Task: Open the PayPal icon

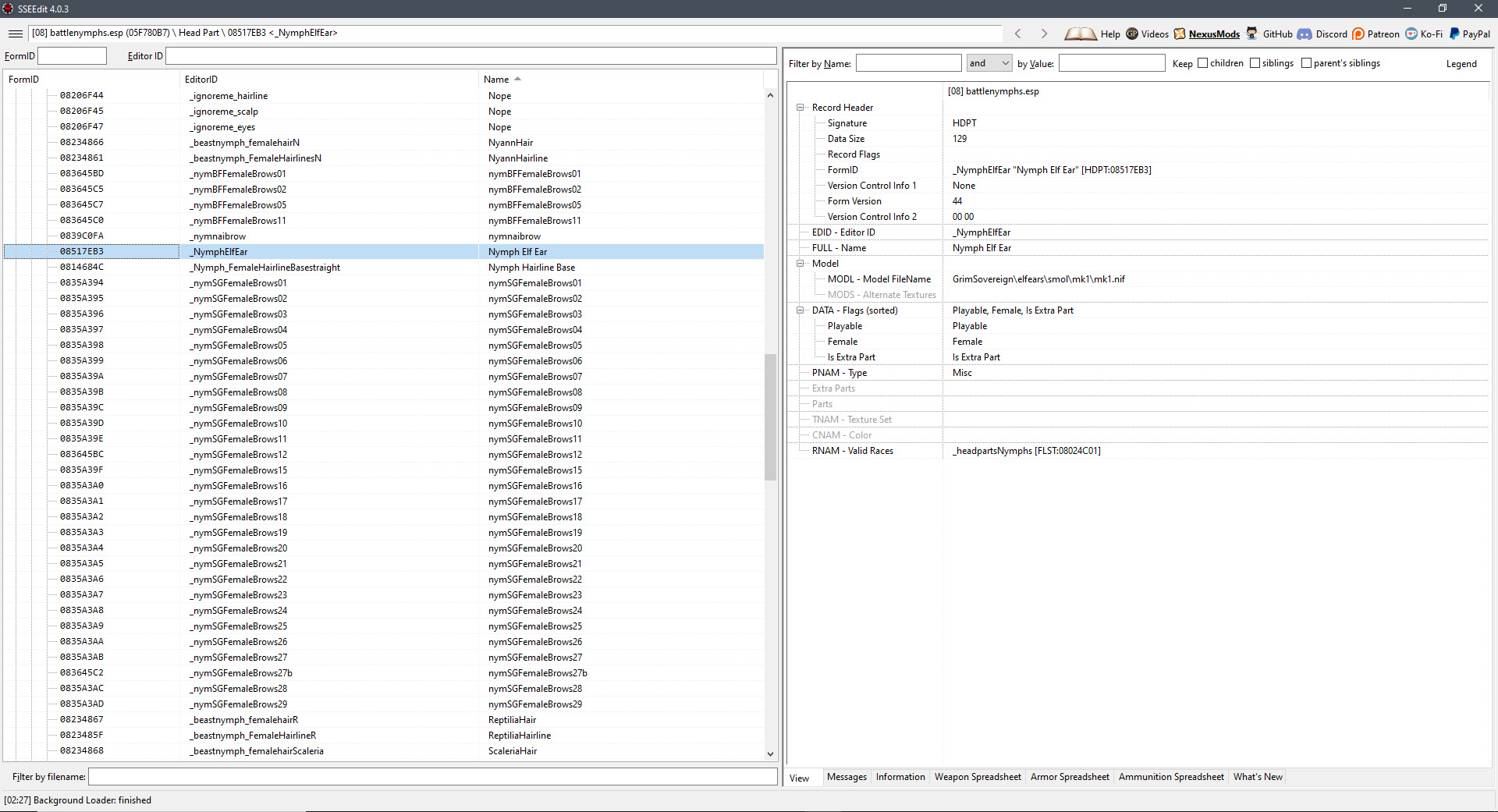Action: (1454, 34)
